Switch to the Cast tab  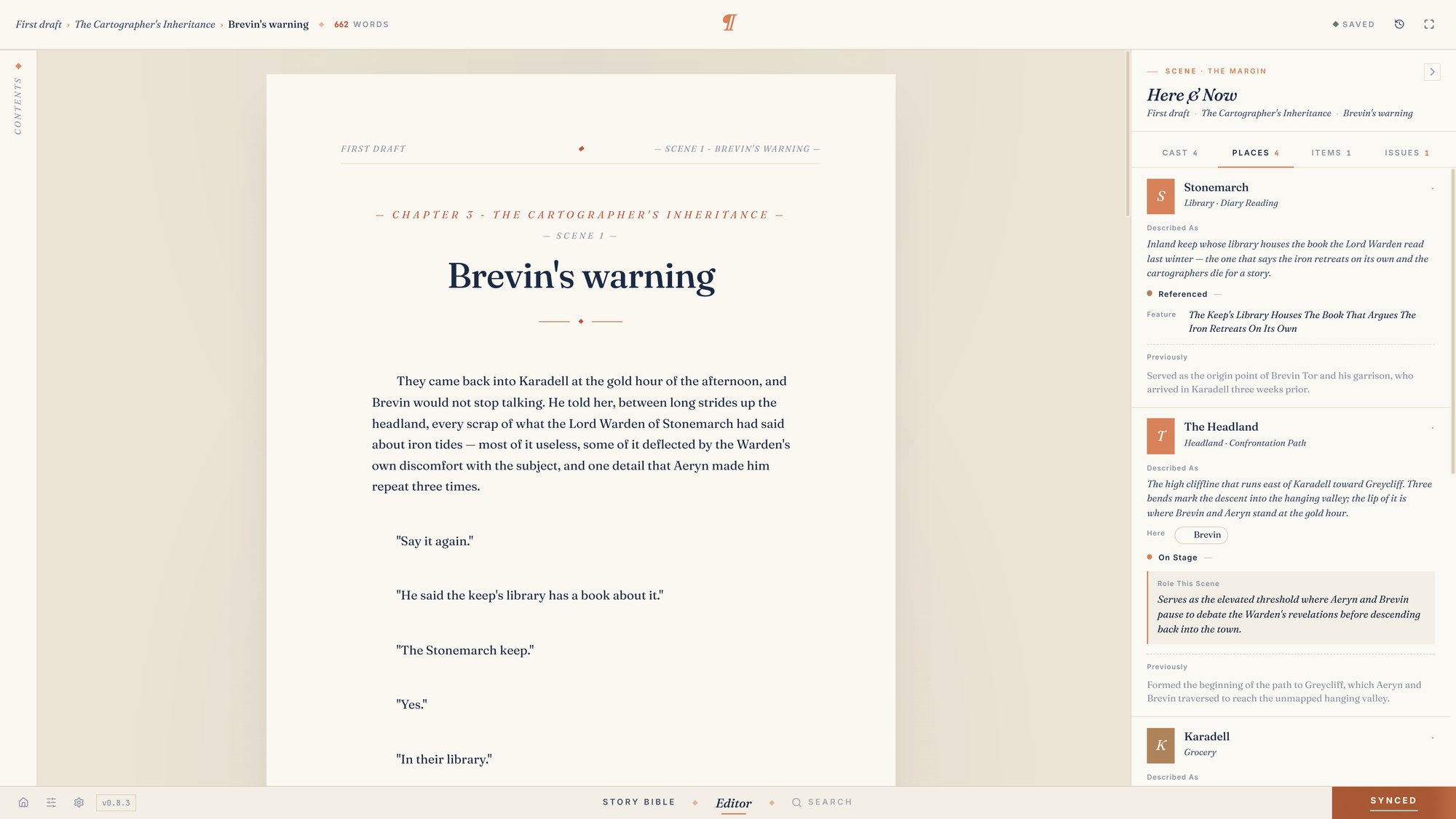pyautogui.click(x=1179, y=153)
